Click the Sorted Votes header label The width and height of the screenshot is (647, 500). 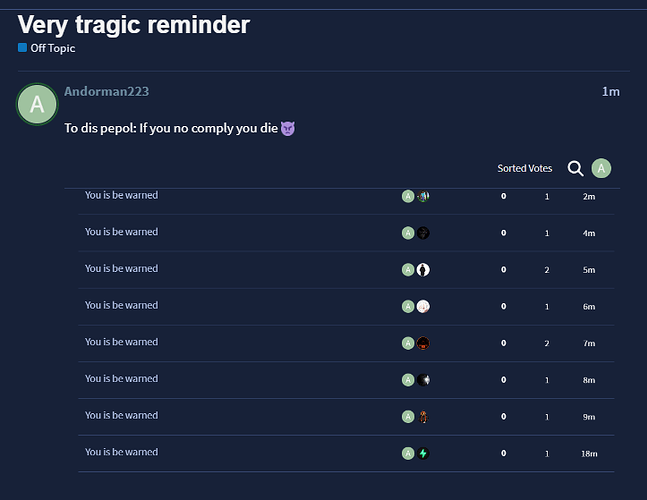[524, 168]
